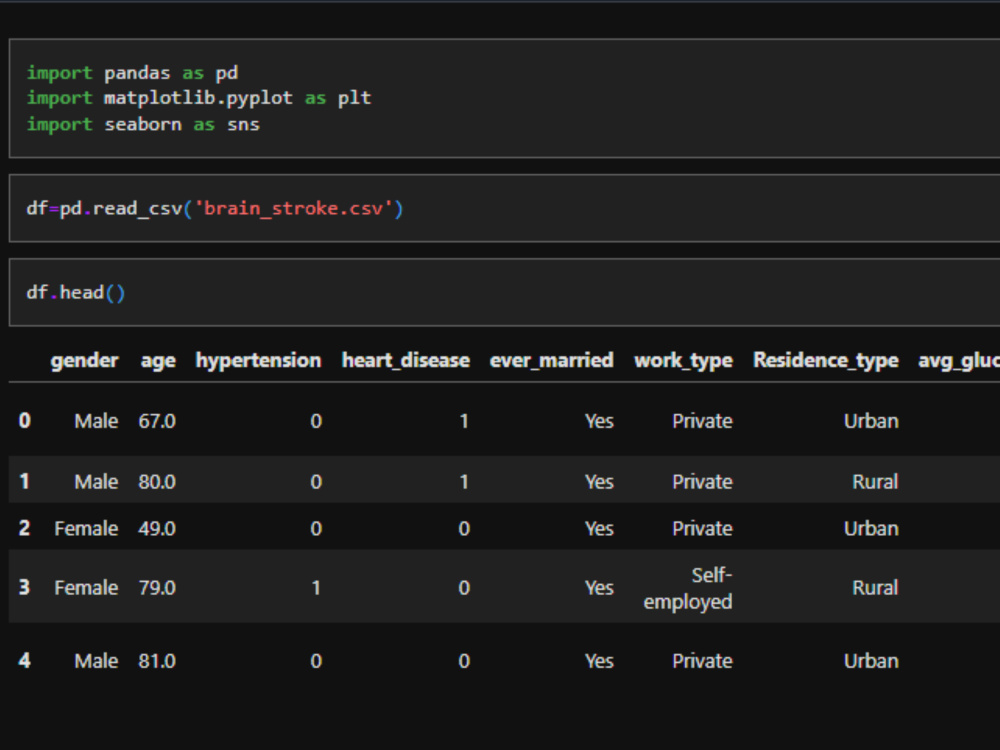
Task: Click the 'import matplotlib.pyplot as plt' line
Action: [x=198, y=98]
